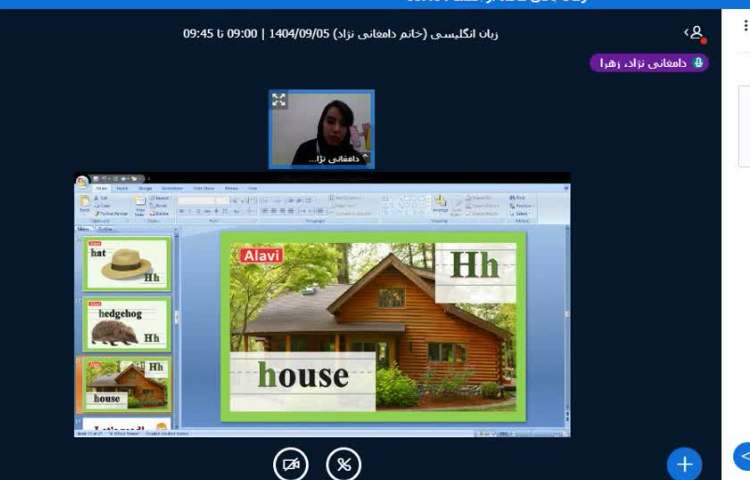750x480 pixels.
Task: Click the Cut command in Clipboard group
Action: [101, 198]
